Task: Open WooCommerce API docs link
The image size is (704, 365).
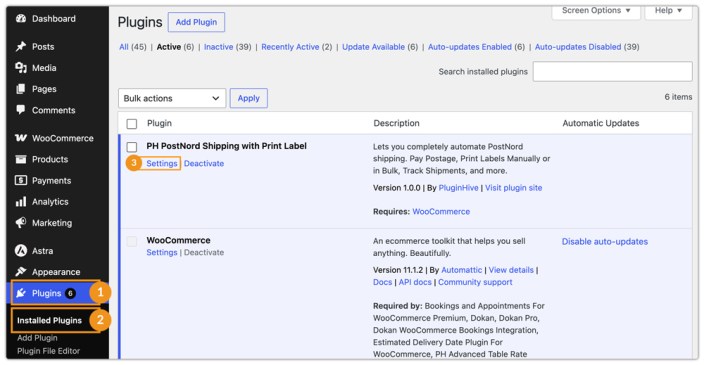Action: coord(415,282)
